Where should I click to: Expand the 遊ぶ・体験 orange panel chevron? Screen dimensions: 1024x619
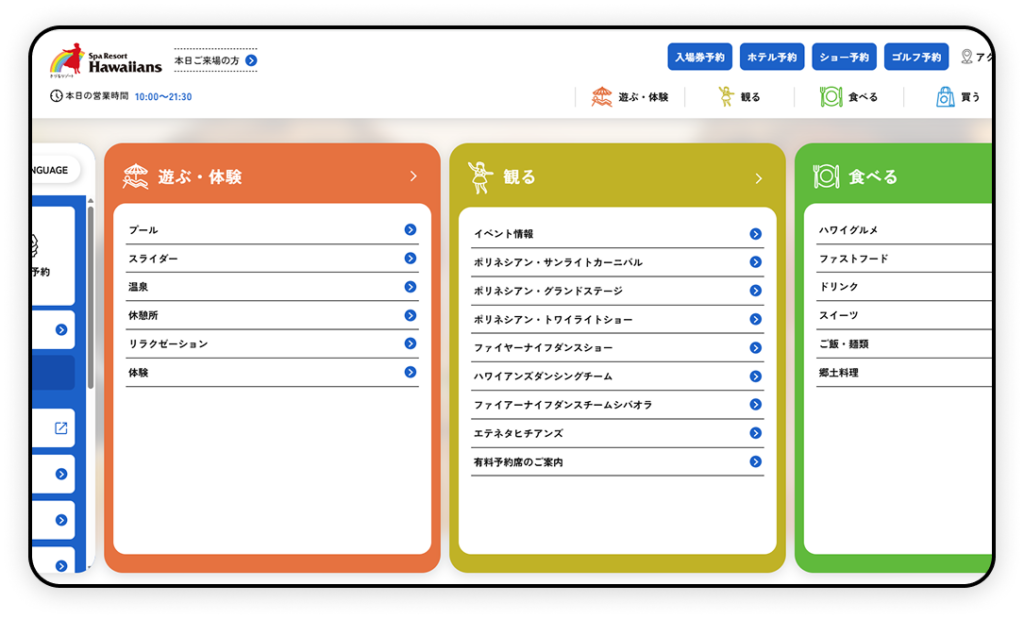pyautogui.click(x=413, y=177)
